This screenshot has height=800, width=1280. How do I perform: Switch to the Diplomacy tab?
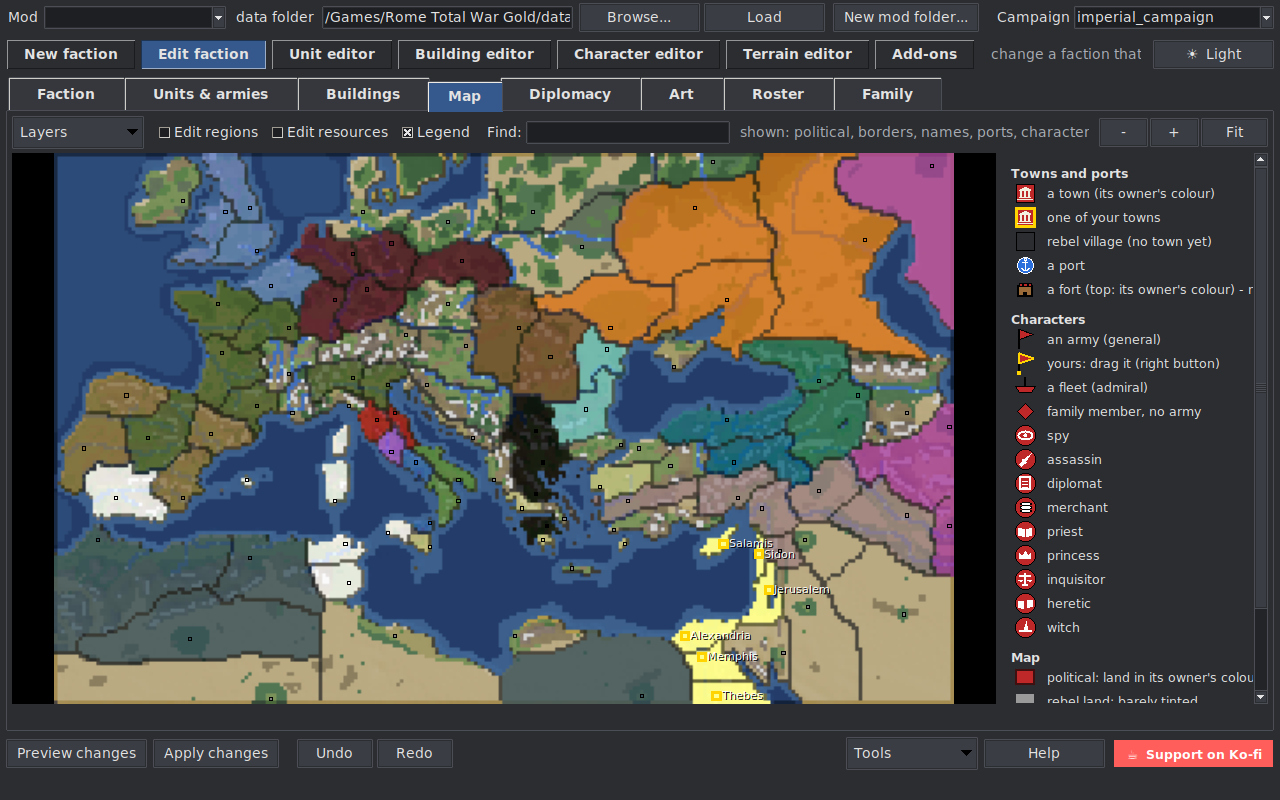(x=570, y=94)
